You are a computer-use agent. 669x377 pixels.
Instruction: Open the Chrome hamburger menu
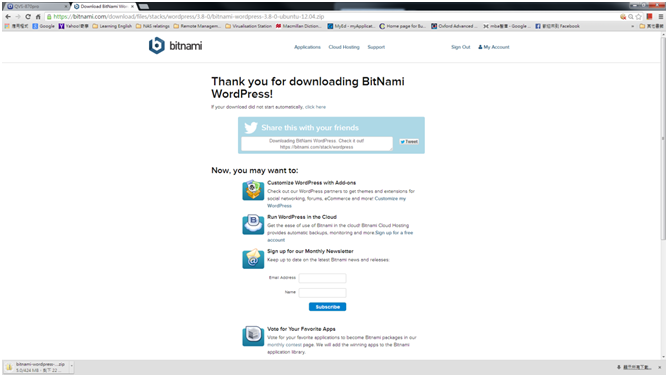[660, 17]
